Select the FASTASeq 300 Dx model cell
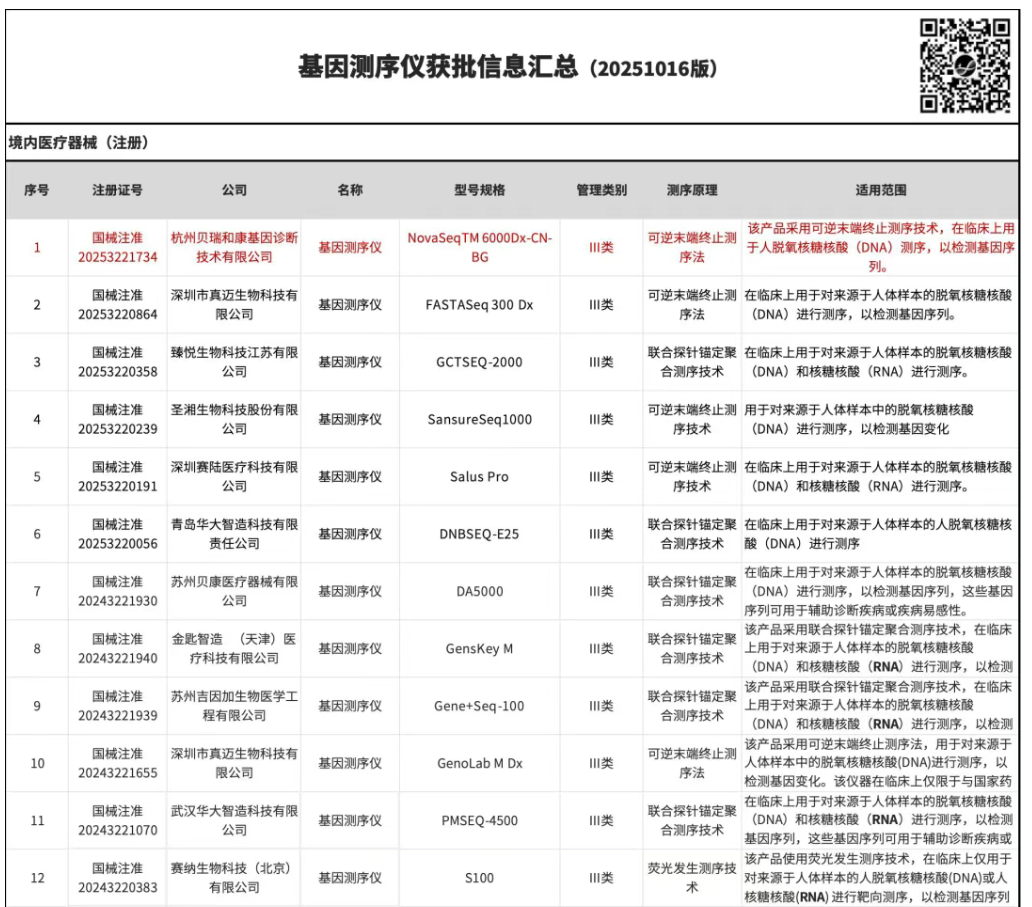This screenshot has height=907, width=1032. pos(479,304)
